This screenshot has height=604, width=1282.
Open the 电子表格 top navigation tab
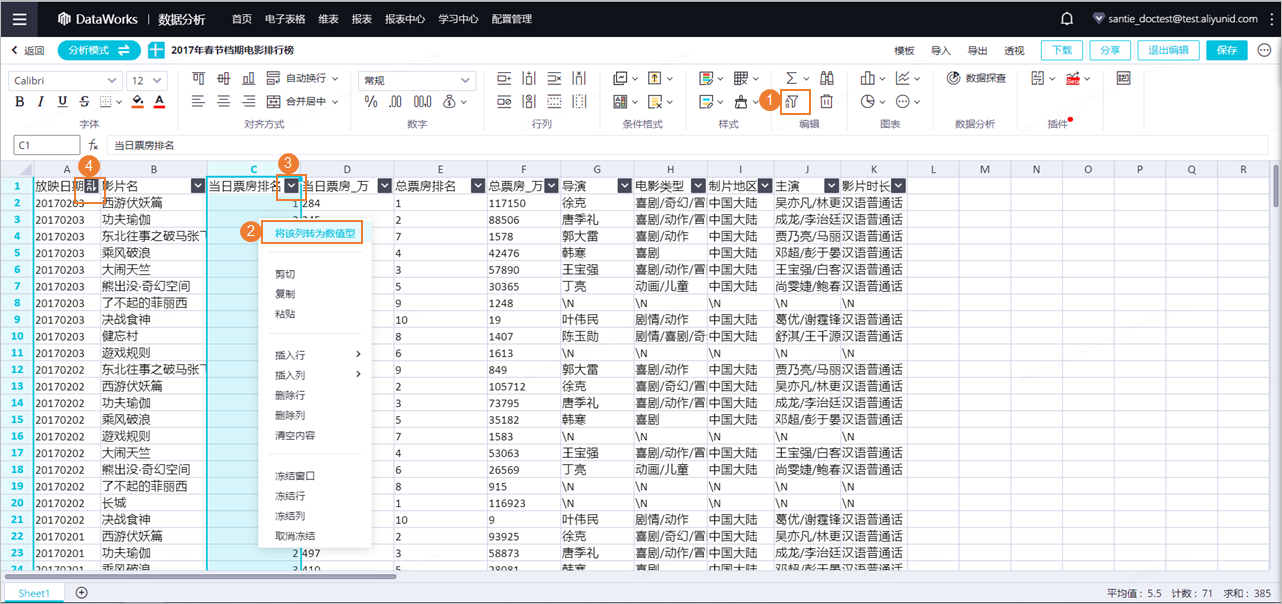pos(285,19)
